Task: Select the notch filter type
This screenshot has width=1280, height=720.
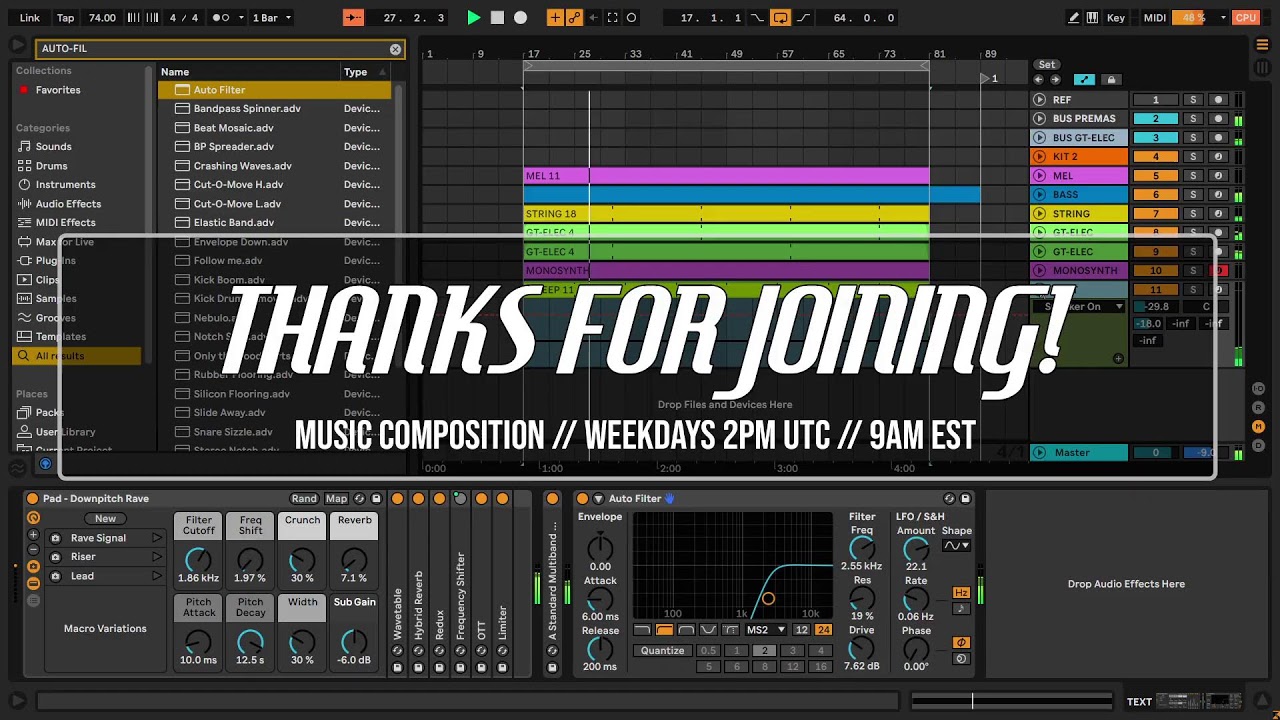Action: click(x=708, y=630)
